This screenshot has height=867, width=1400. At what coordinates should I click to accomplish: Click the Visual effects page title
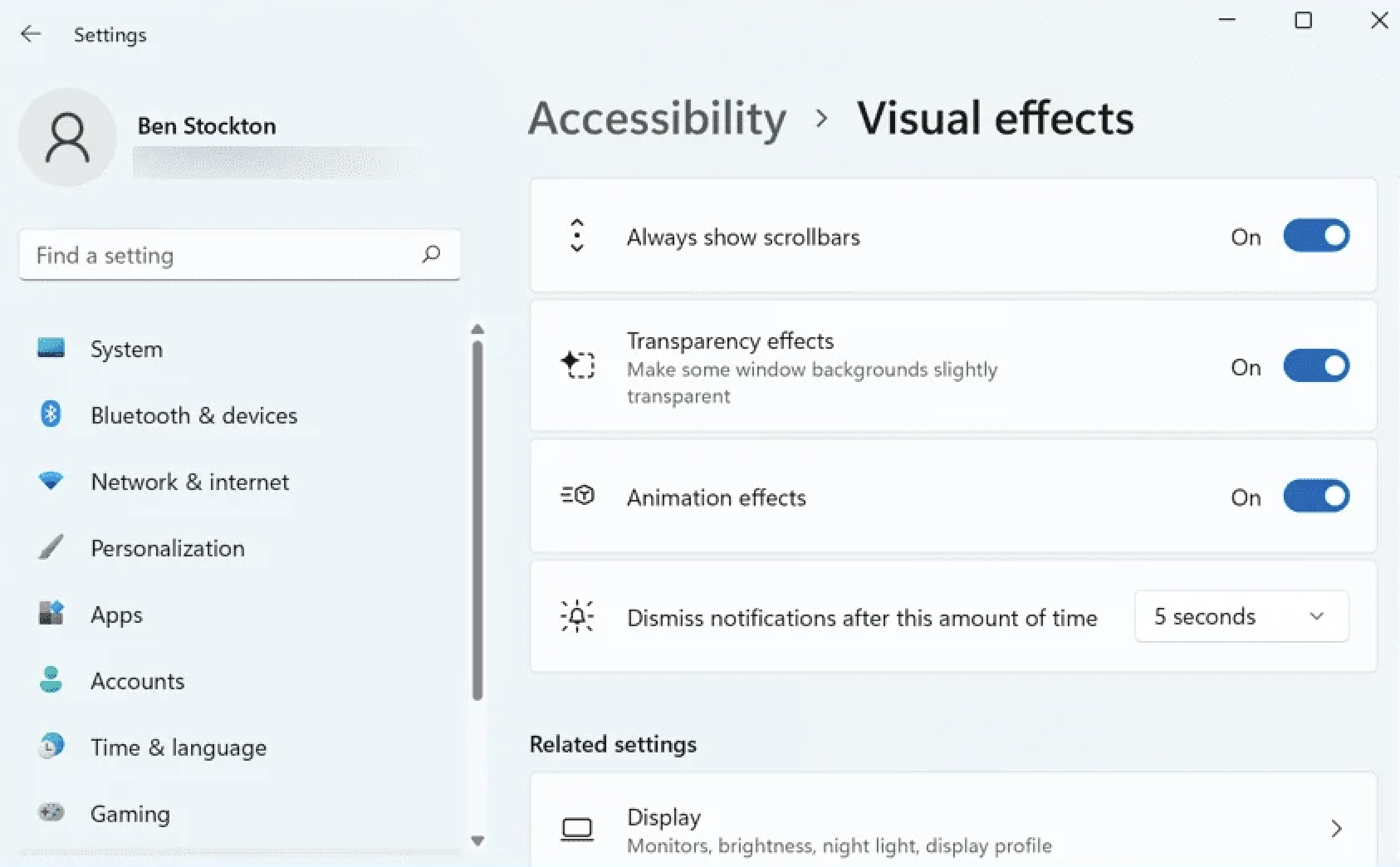point(995,118)
